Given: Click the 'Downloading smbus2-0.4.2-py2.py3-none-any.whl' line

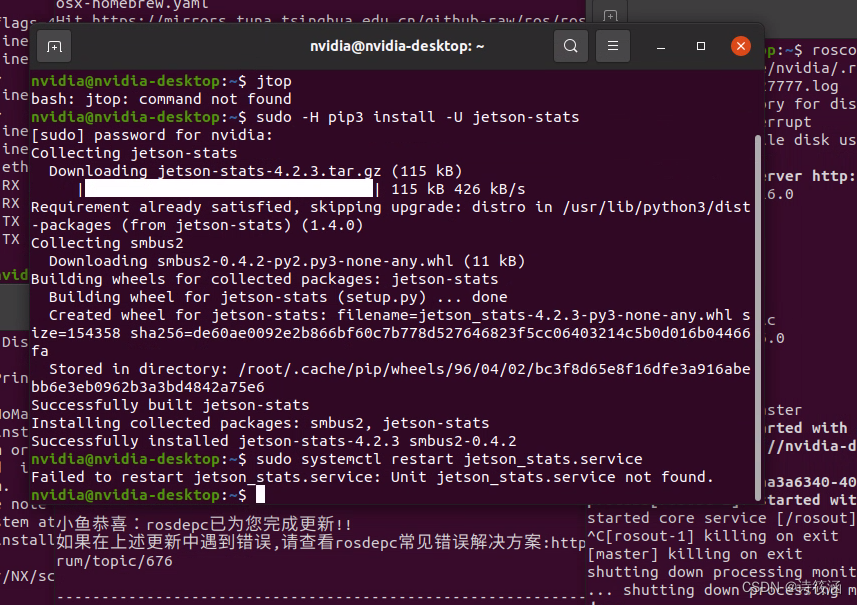Looking at the screenshot, I should click(287, 261).
